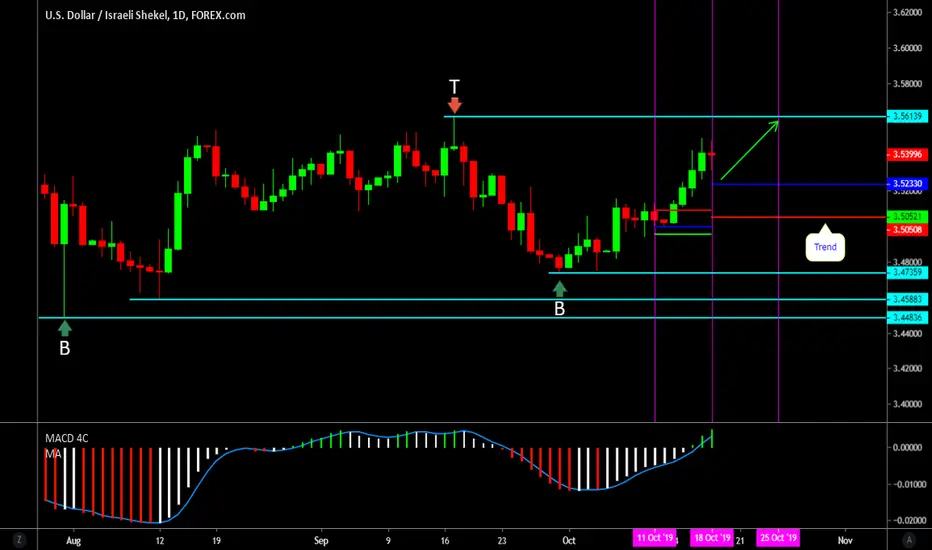This screenshot has height=550, width=932.
Task: Select the 25 Oct '19 date marker
Action: click(778, 538)
